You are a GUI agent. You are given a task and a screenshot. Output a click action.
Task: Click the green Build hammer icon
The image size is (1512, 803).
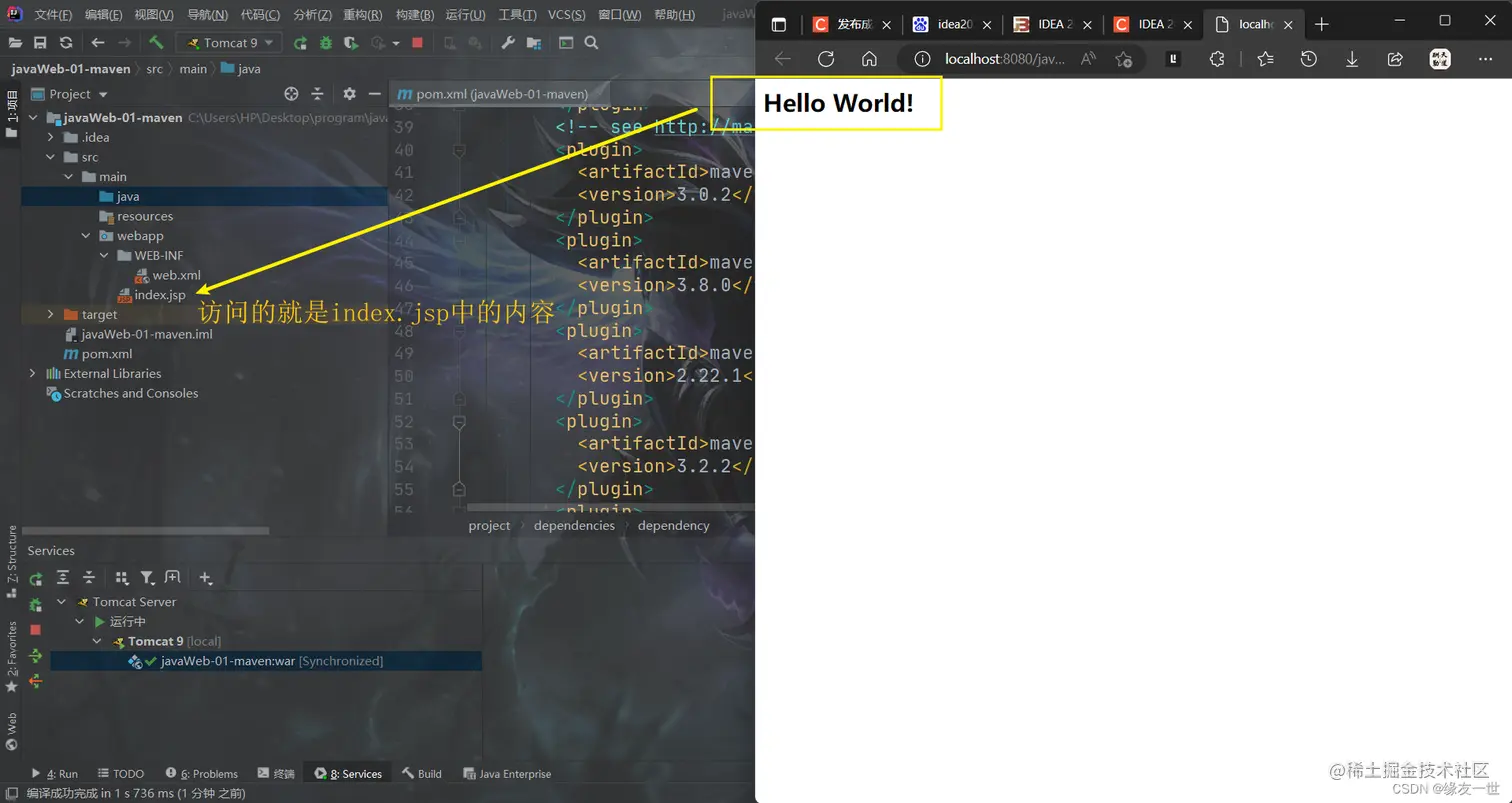[156, 43]
